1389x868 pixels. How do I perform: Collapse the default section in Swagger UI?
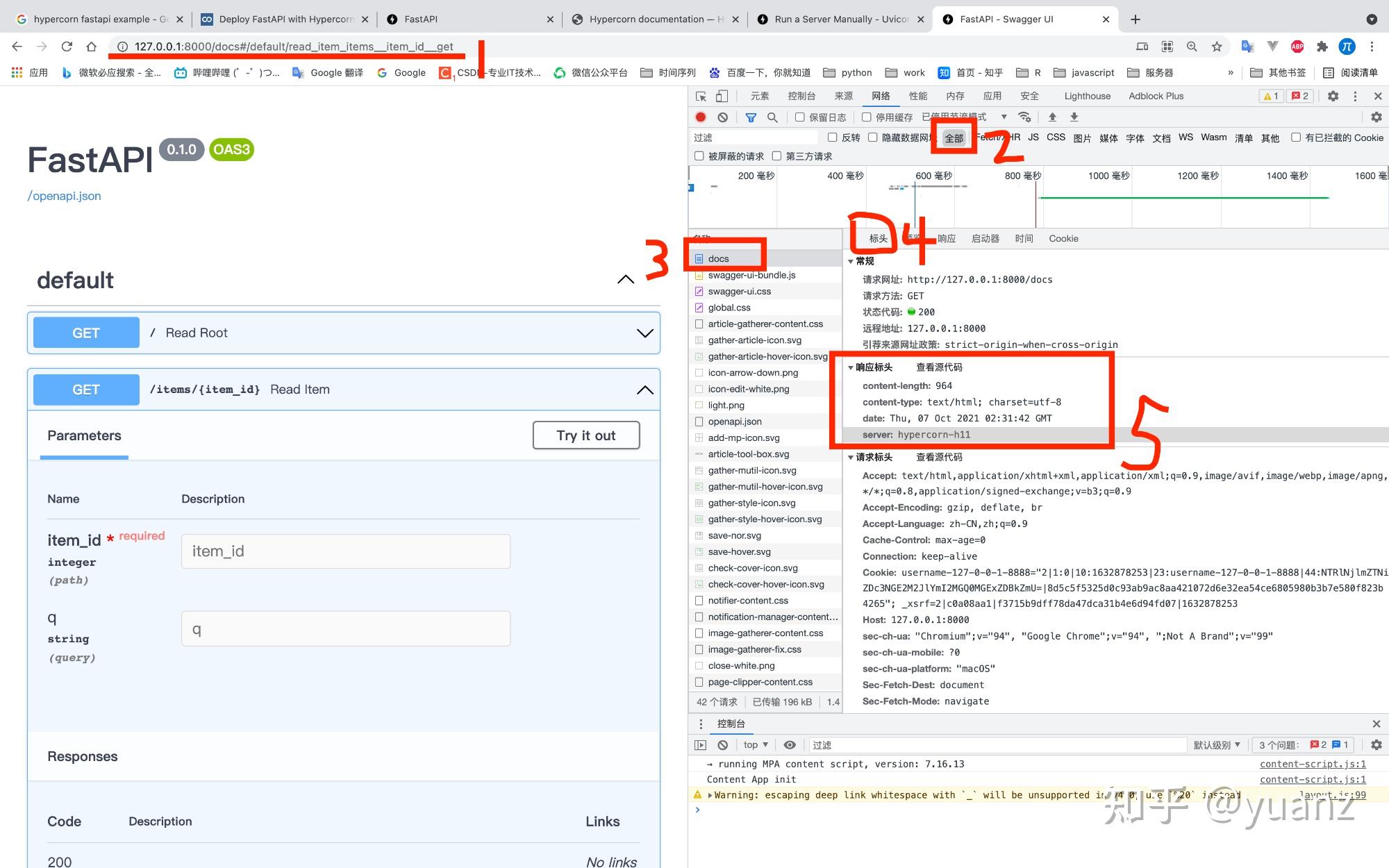pos(626,280)
